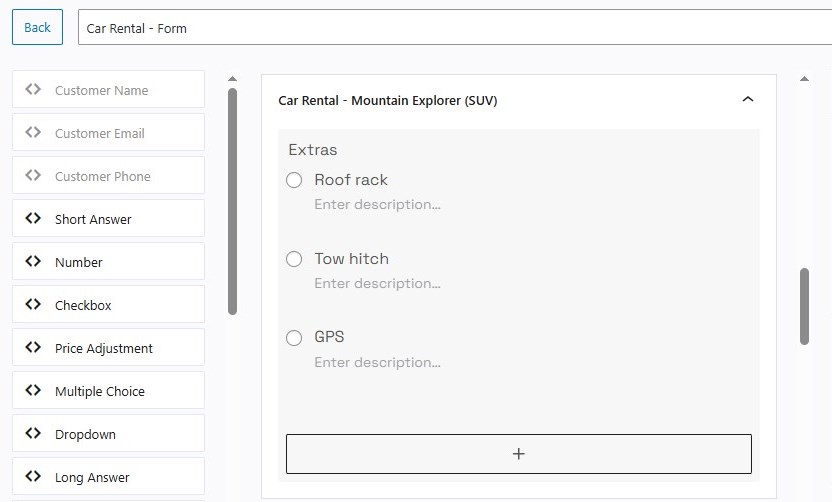Image resolution: width=832 pixels, height=502 pixels.
Task: Add a Multiple Choice field
Action: tap(108, 390)
